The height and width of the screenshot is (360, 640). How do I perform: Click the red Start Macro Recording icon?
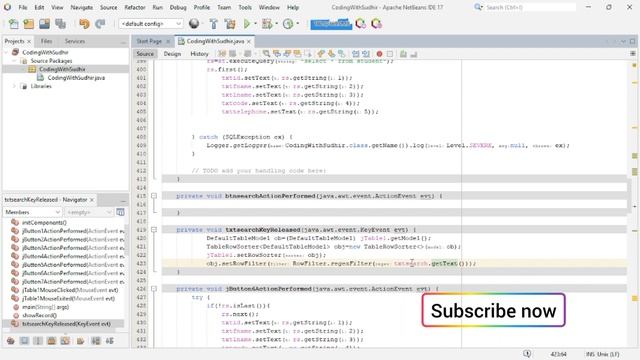pyautogui.click(x=379, y=54)
